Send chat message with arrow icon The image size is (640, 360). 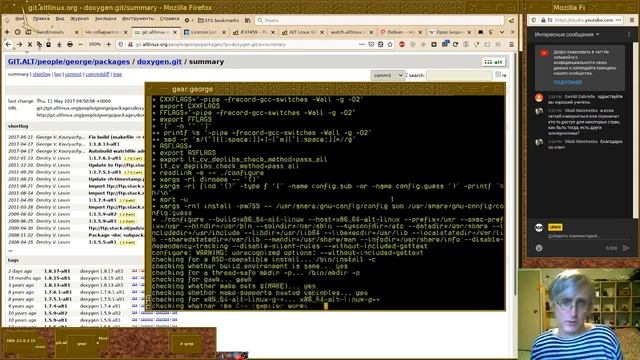pos(626,248)
